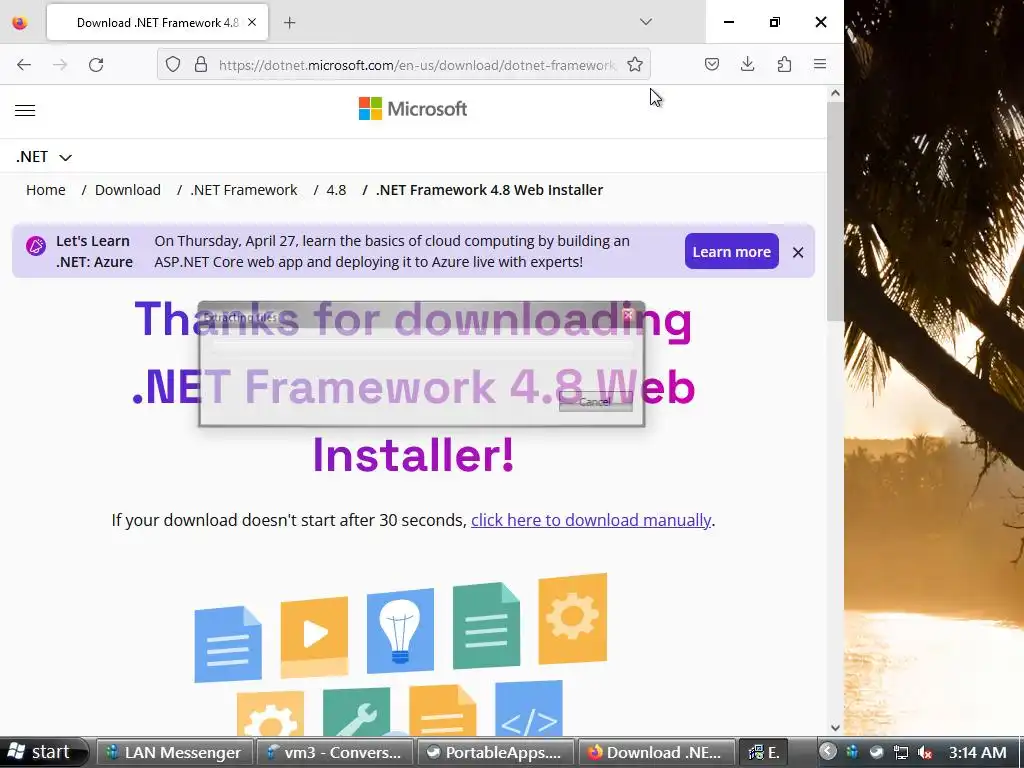1024x768 pixels.
Task: Go to .NET Framework breadcrumb
Action: click(244, 190)
